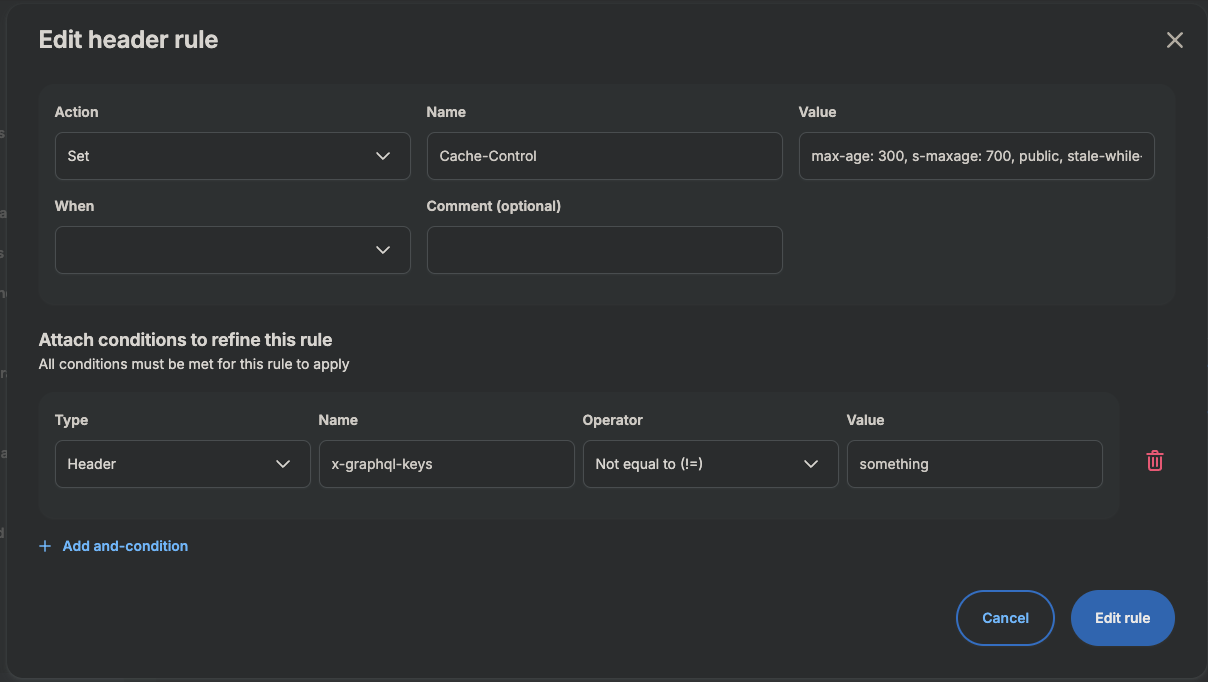Cancel editing the header rule

(1006, 618)
